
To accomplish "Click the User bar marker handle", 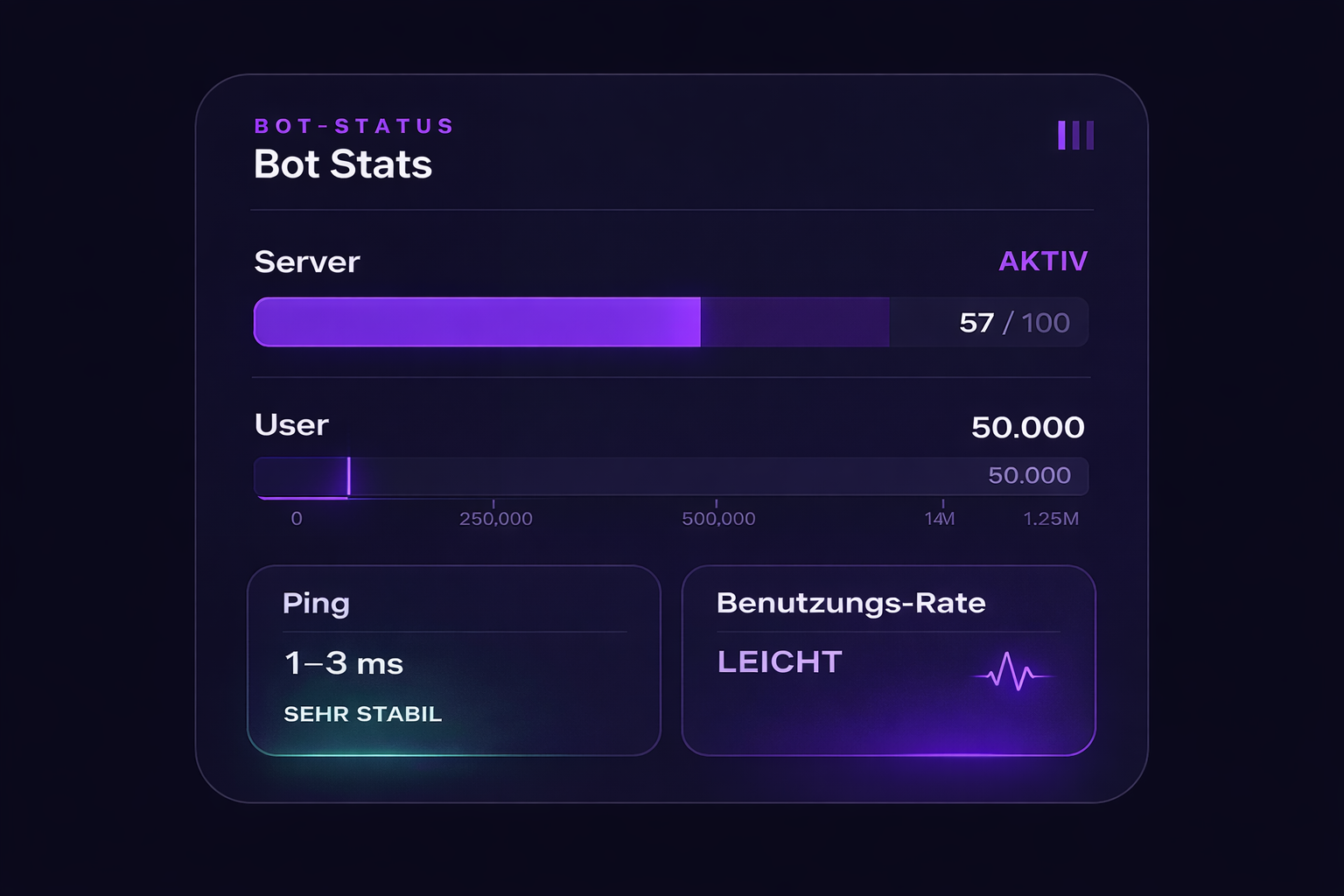I will click(348, 476).
